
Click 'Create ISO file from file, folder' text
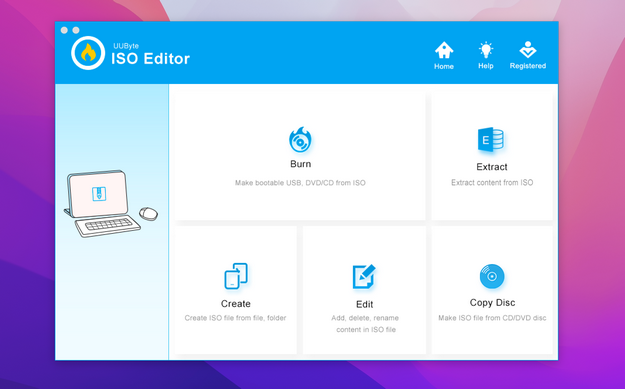235,318
